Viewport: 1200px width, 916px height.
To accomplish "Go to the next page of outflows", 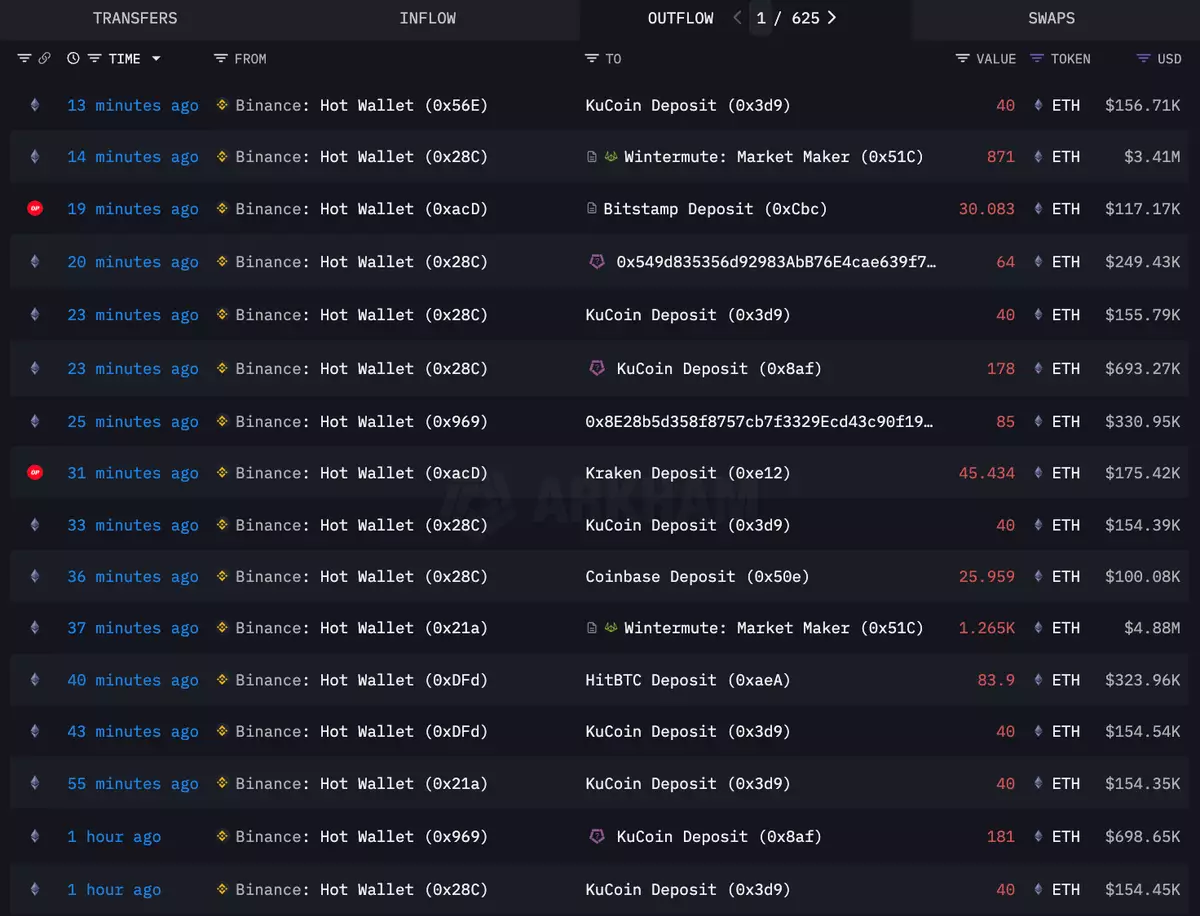I will (832, 18).
